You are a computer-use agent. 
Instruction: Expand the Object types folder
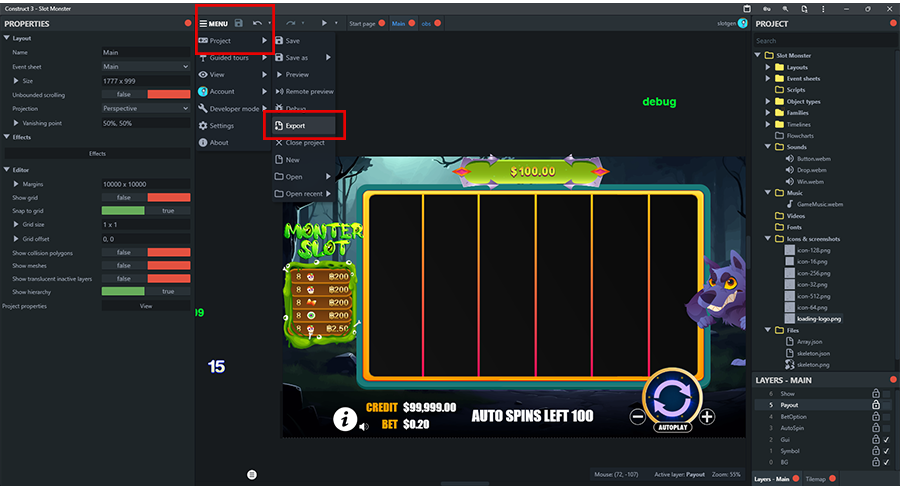tap(768, 102)
